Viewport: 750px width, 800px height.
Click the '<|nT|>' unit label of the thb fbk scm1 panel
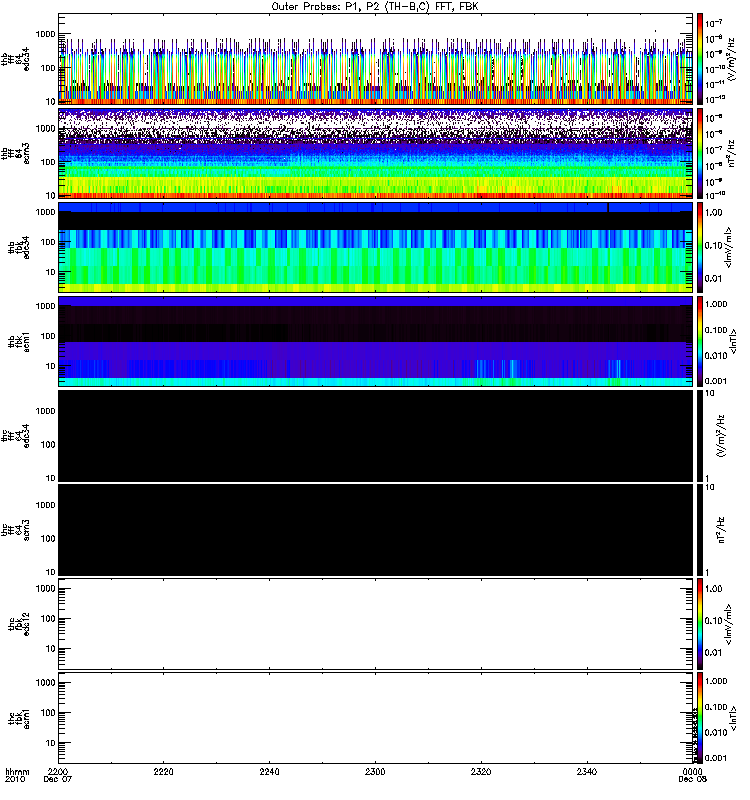733,341
